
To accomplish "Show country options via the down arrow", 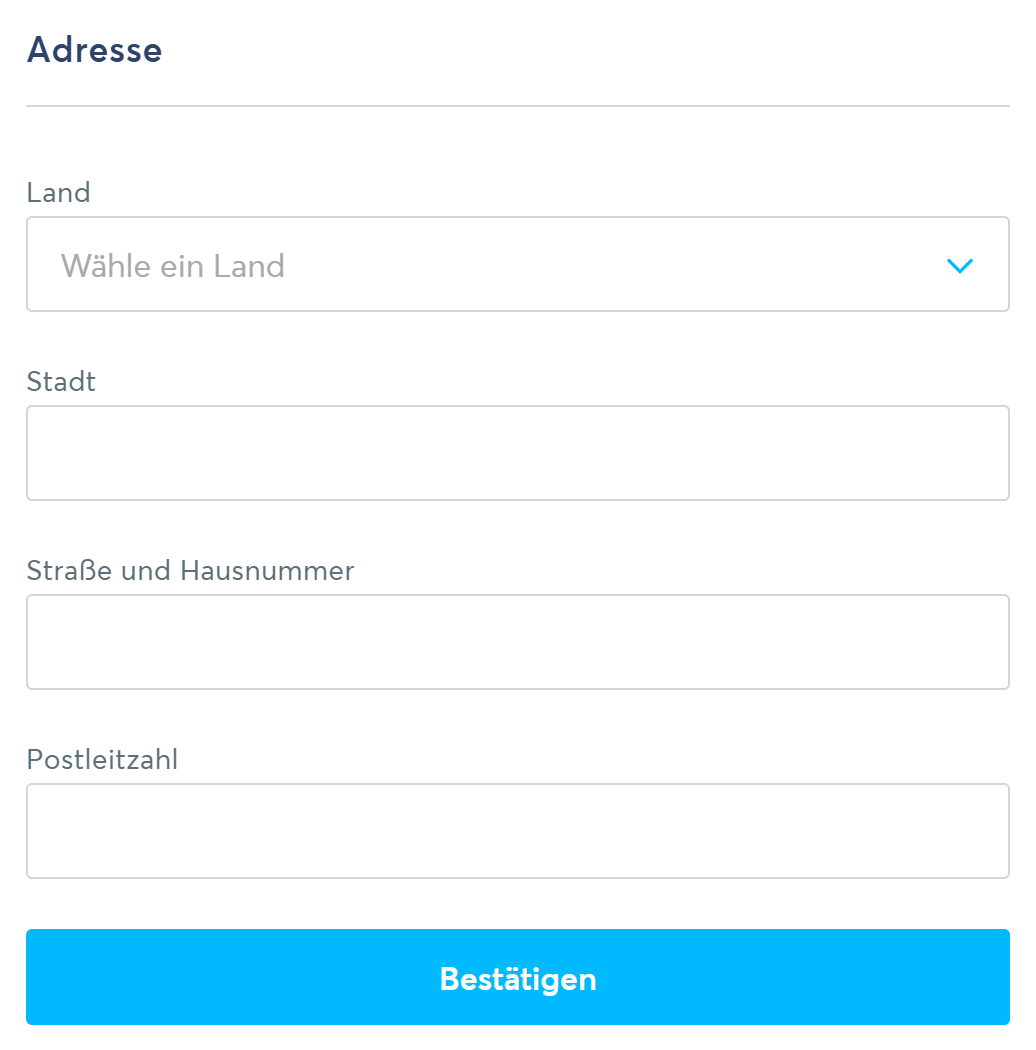I will coord(959,265).
